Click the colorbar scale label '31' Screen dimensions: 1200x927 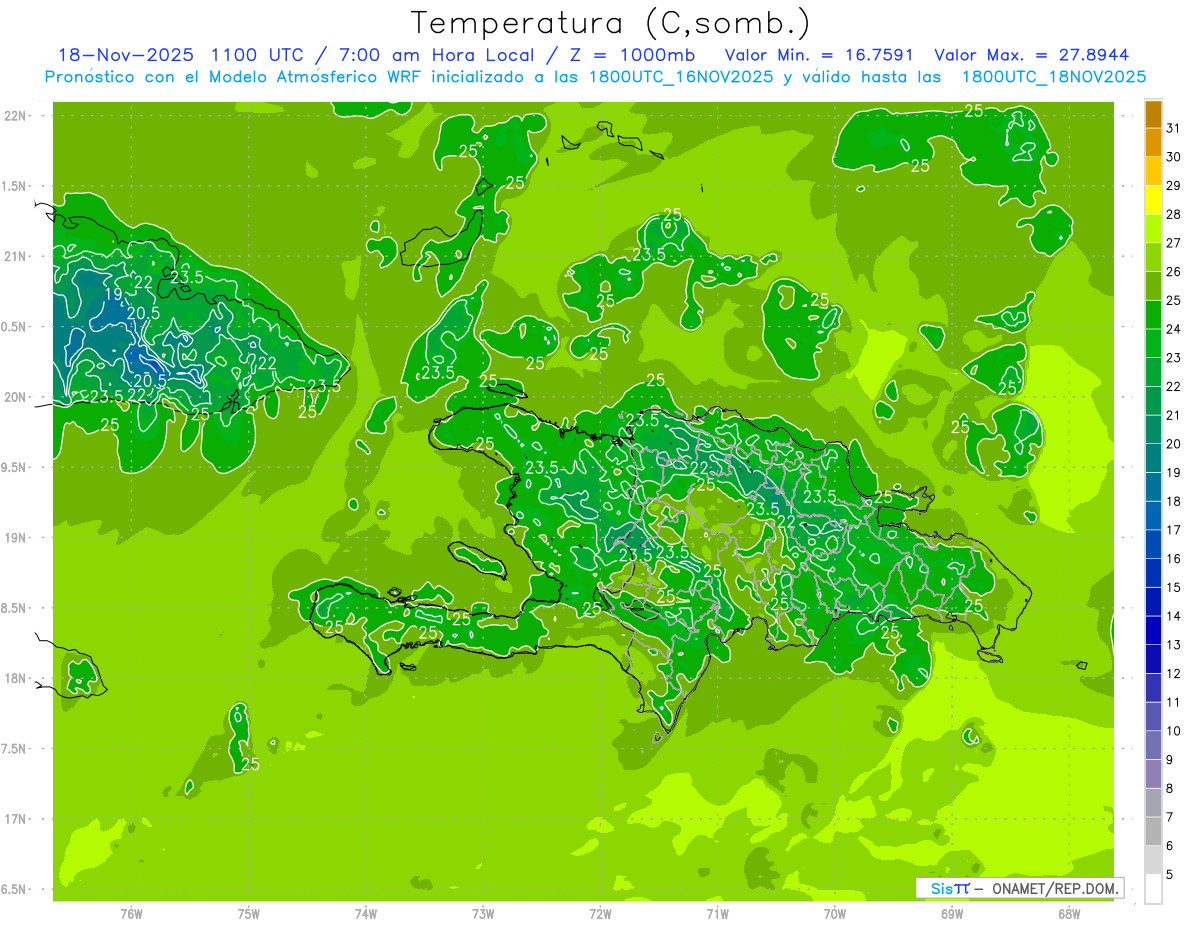click(1173, 128)
